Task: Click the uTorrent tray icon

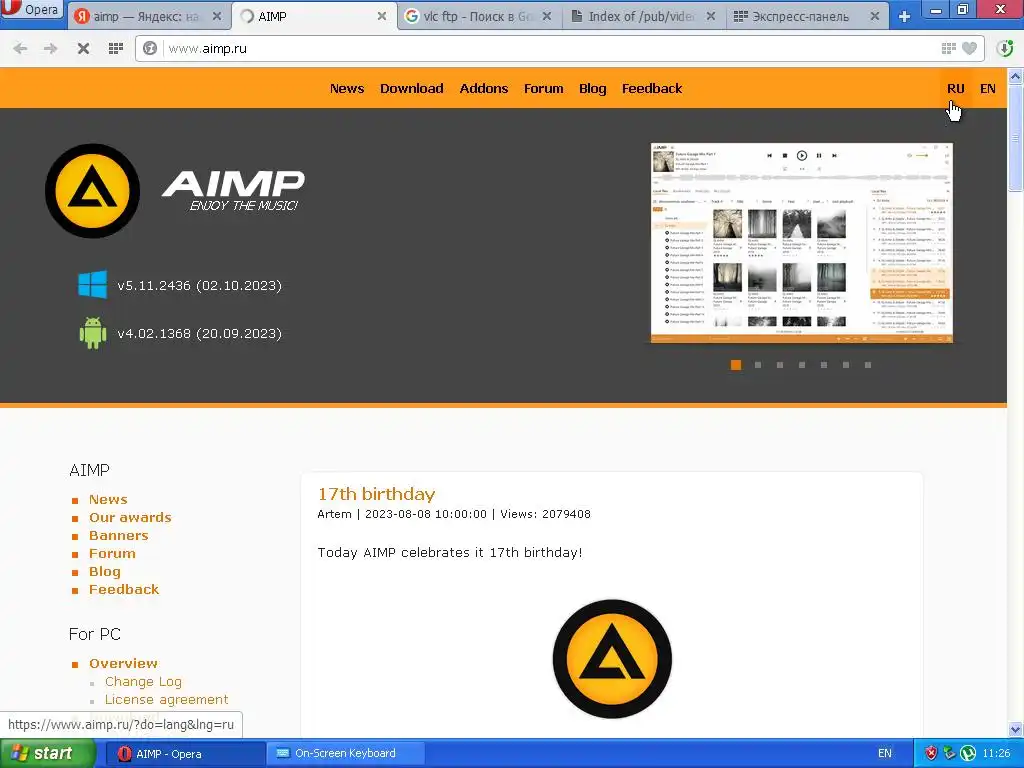Action: [x=968, y=753]
